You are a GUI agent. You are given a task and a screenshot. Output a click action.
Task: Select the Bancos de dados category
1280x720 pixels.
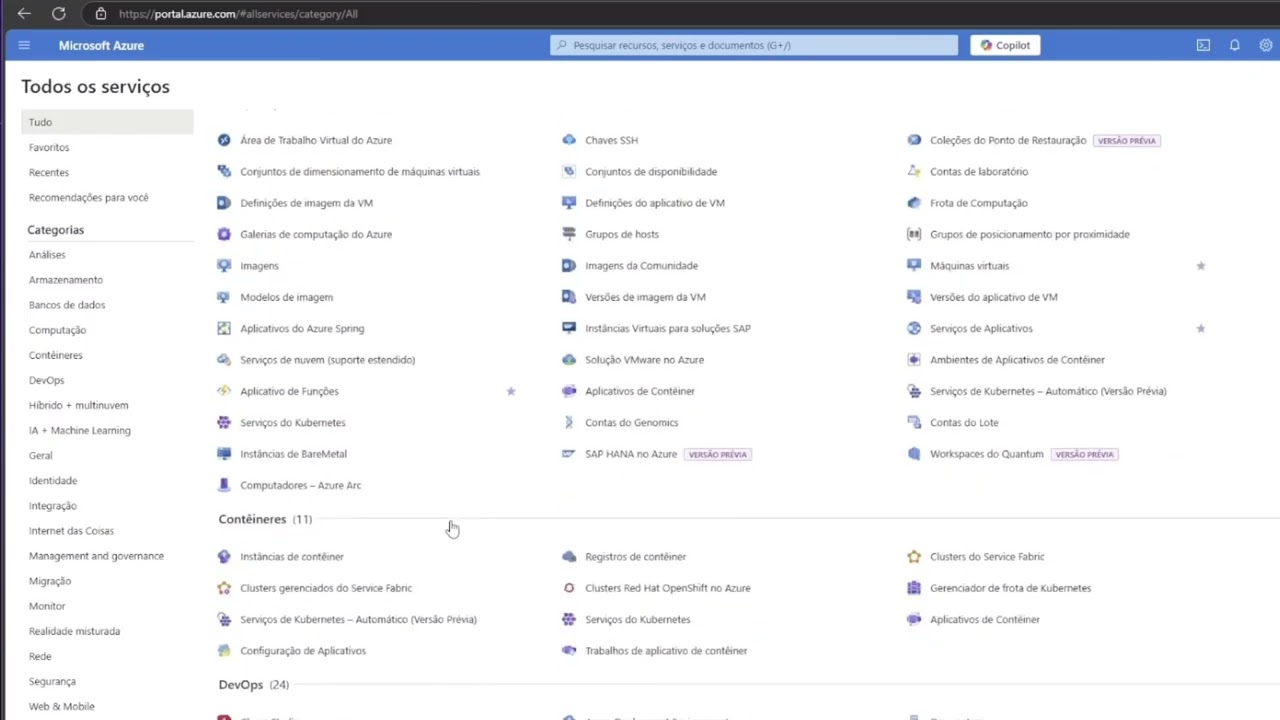pyautogui.click(x=67, y=305)
